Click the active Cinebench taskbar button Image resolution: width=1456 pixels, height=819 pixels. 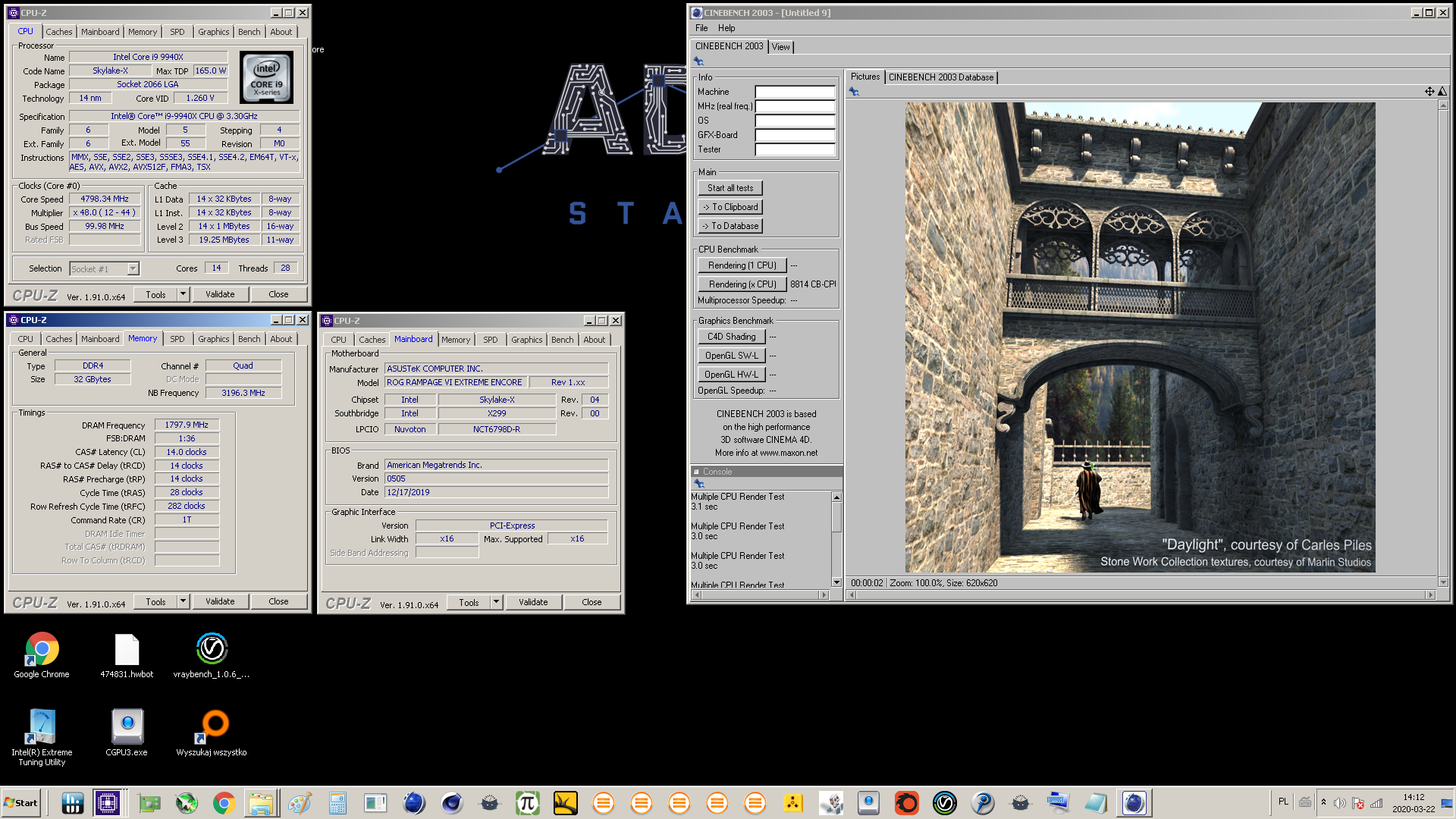[1134, 802]
